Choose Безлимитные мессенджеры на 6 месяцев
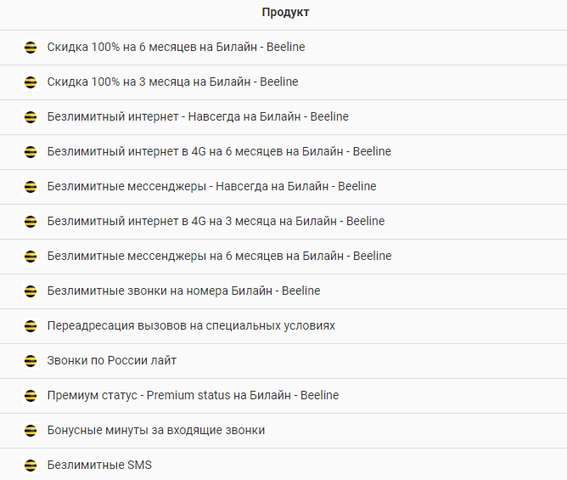Viewport: 567px width, 480px height. (219, 256)
